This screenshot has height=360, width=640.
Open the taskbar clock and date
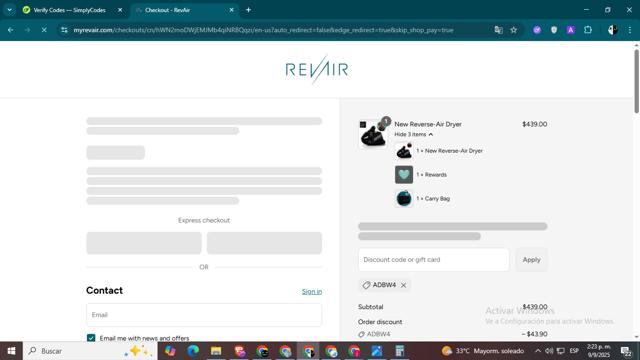598,351
